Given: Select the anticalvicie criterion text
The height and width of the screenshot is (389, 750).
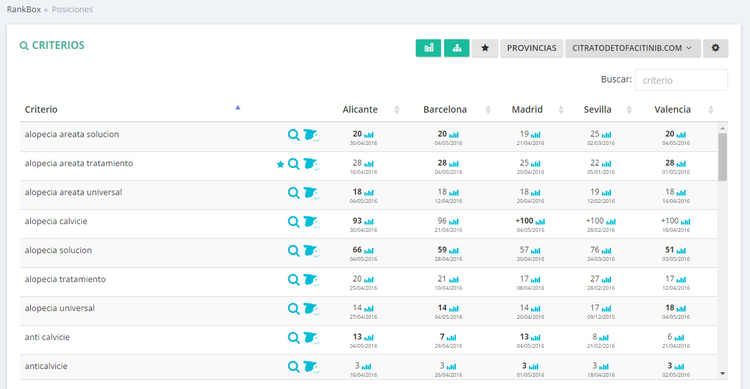Looking at the screenshot, I should (46, 366).
